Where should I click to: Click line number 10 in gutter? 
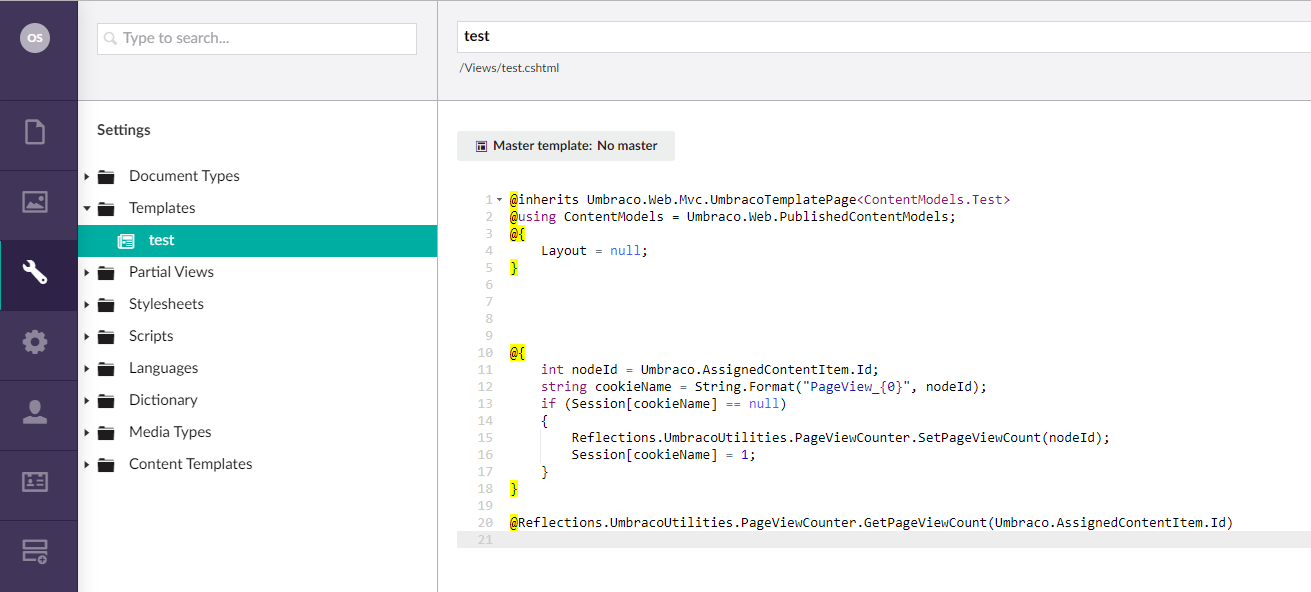[486, 353]
